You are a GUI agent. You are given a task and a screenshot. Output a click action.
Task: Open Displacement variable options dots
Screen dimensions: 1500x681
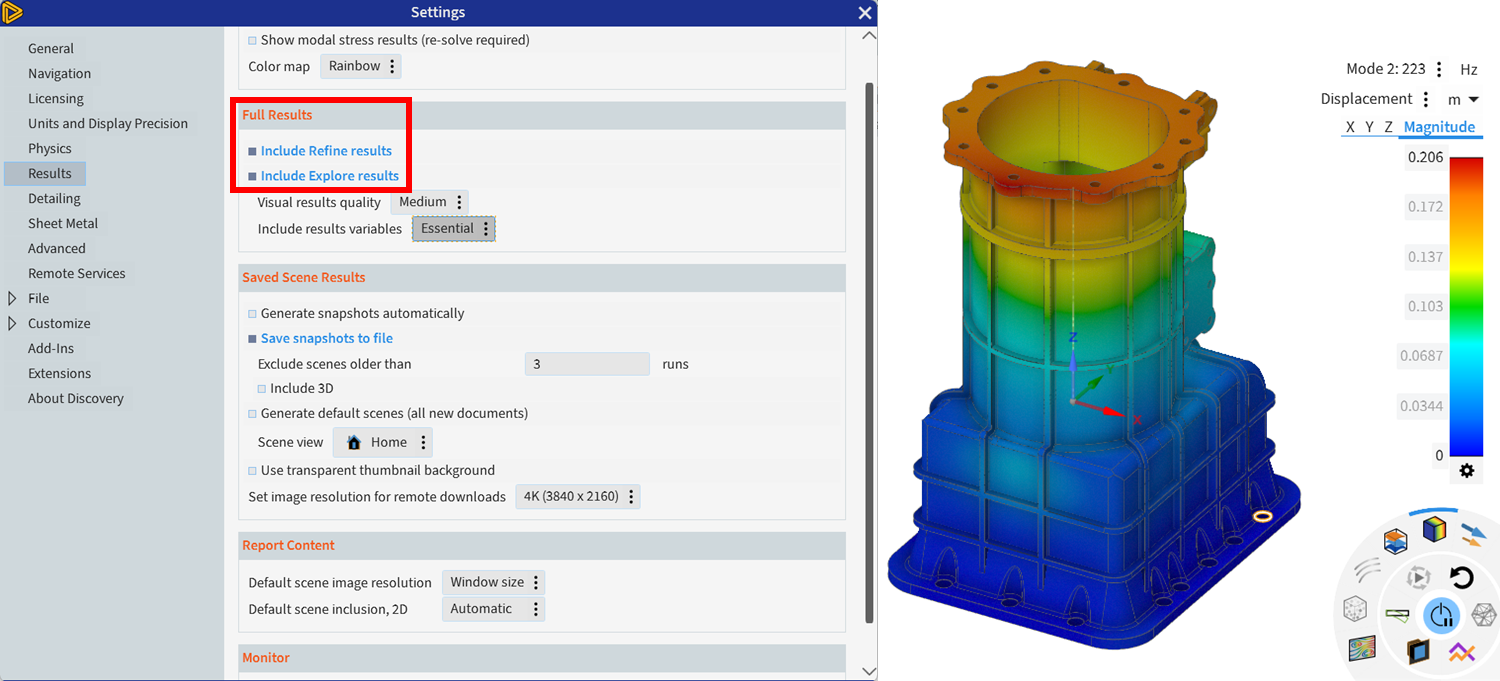1425,99
